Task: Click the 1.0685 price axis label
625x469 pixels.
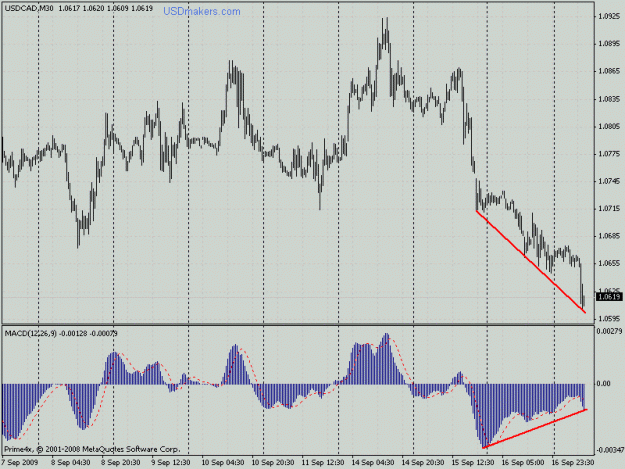Action: pos(608,236)
